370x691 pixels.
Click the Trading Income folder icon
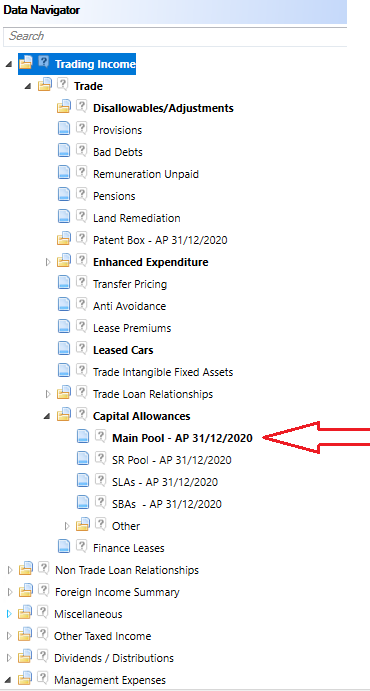coord(26,63)
